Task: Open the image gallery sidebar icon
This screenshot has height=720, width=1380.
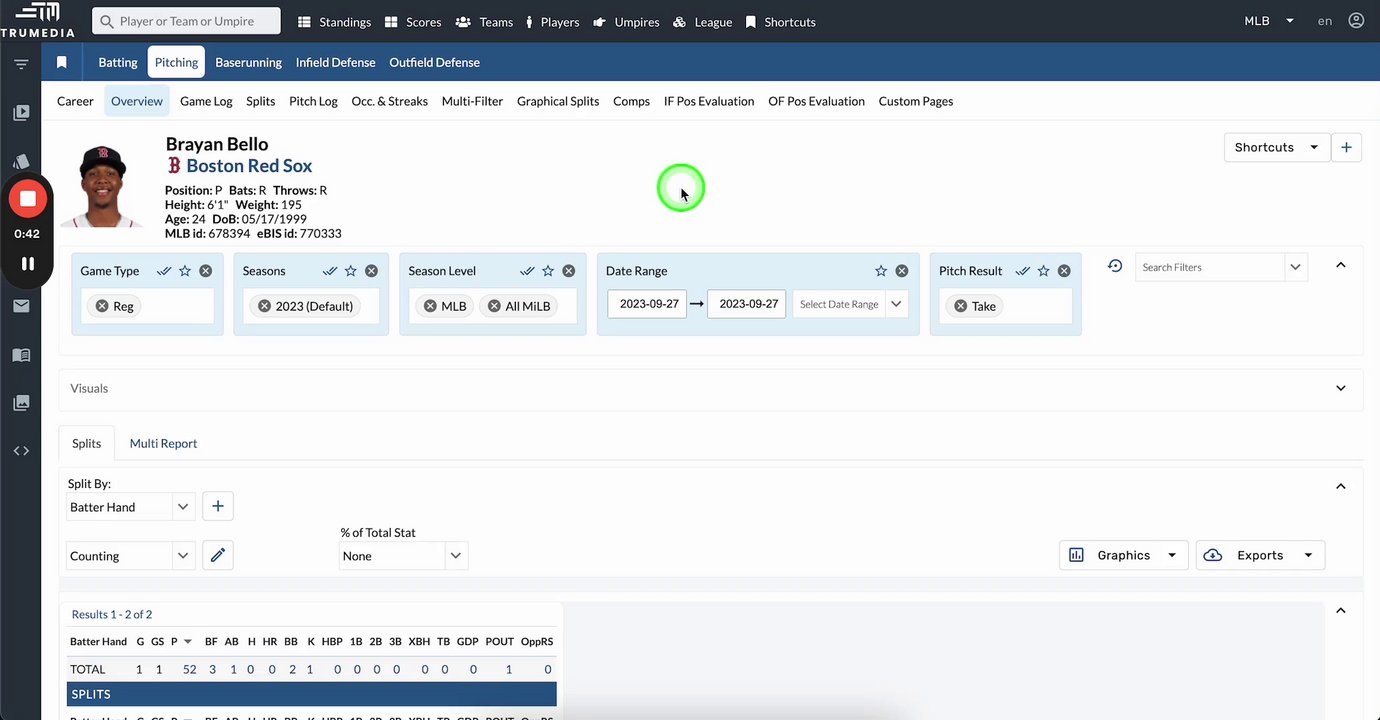Action: 21,403
